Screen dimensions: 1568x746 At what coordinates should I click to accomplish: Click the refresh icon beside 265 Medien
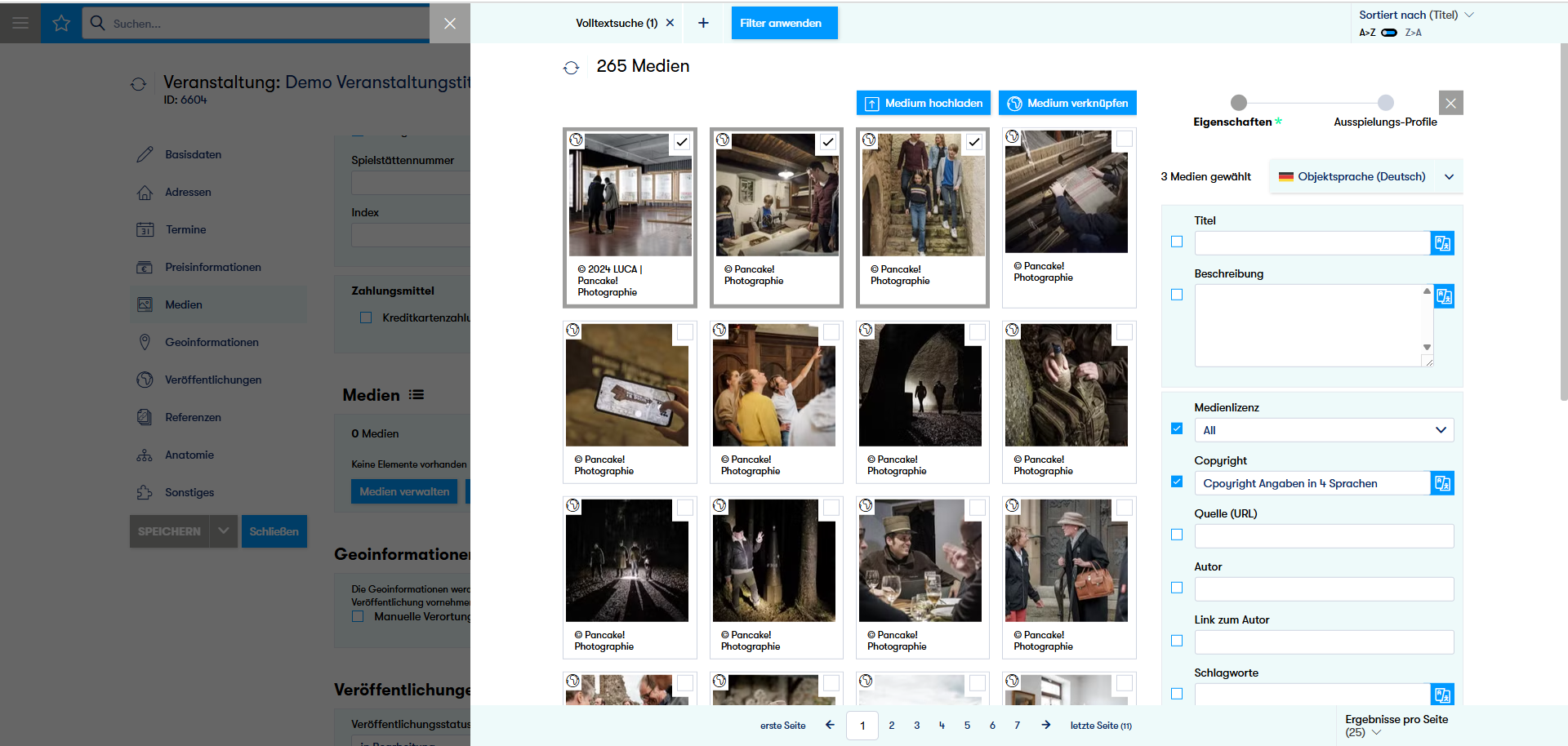[571, 68]
